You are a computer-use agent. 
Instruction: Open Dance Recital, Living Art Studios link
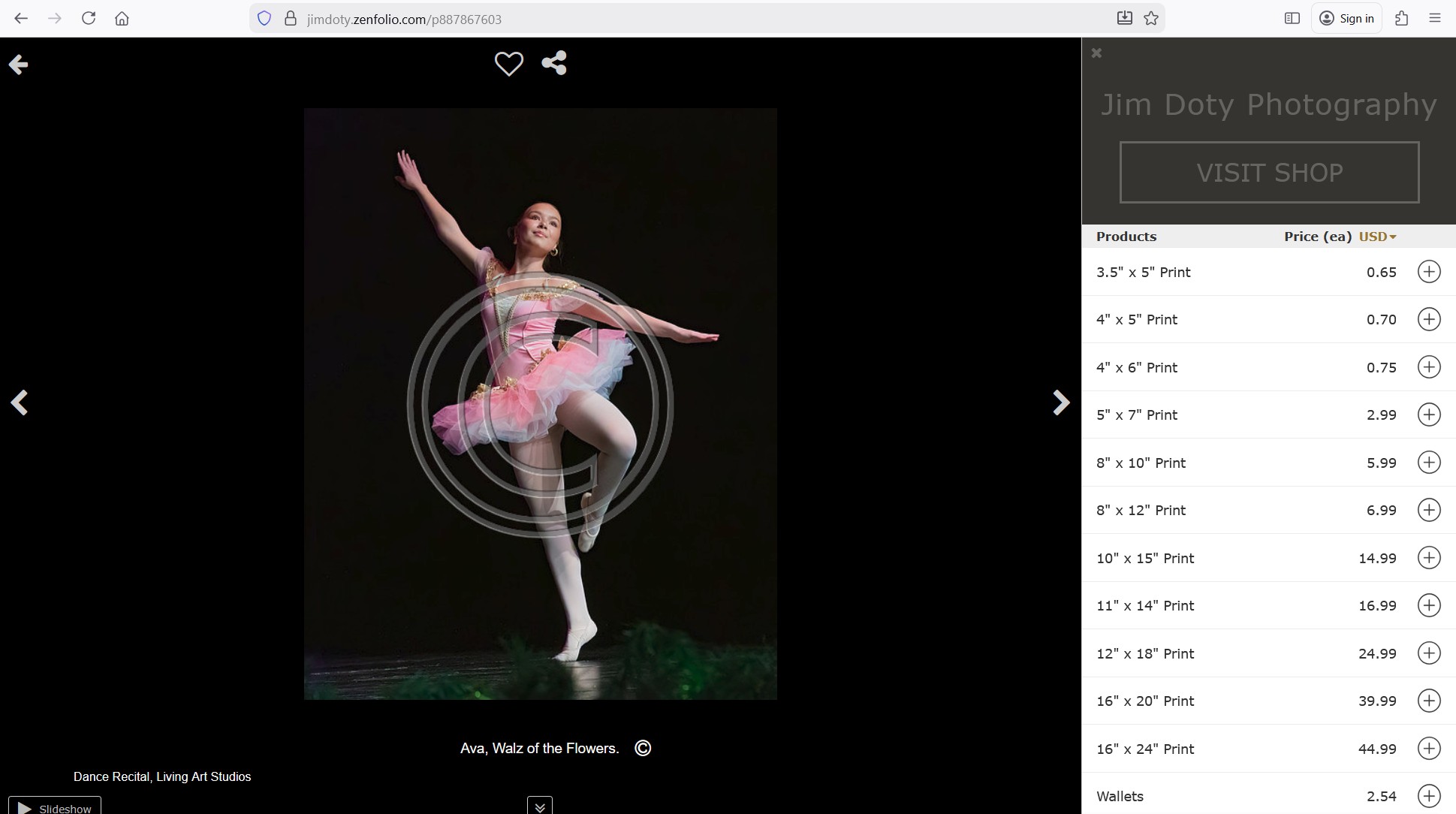tap(162, 776)
